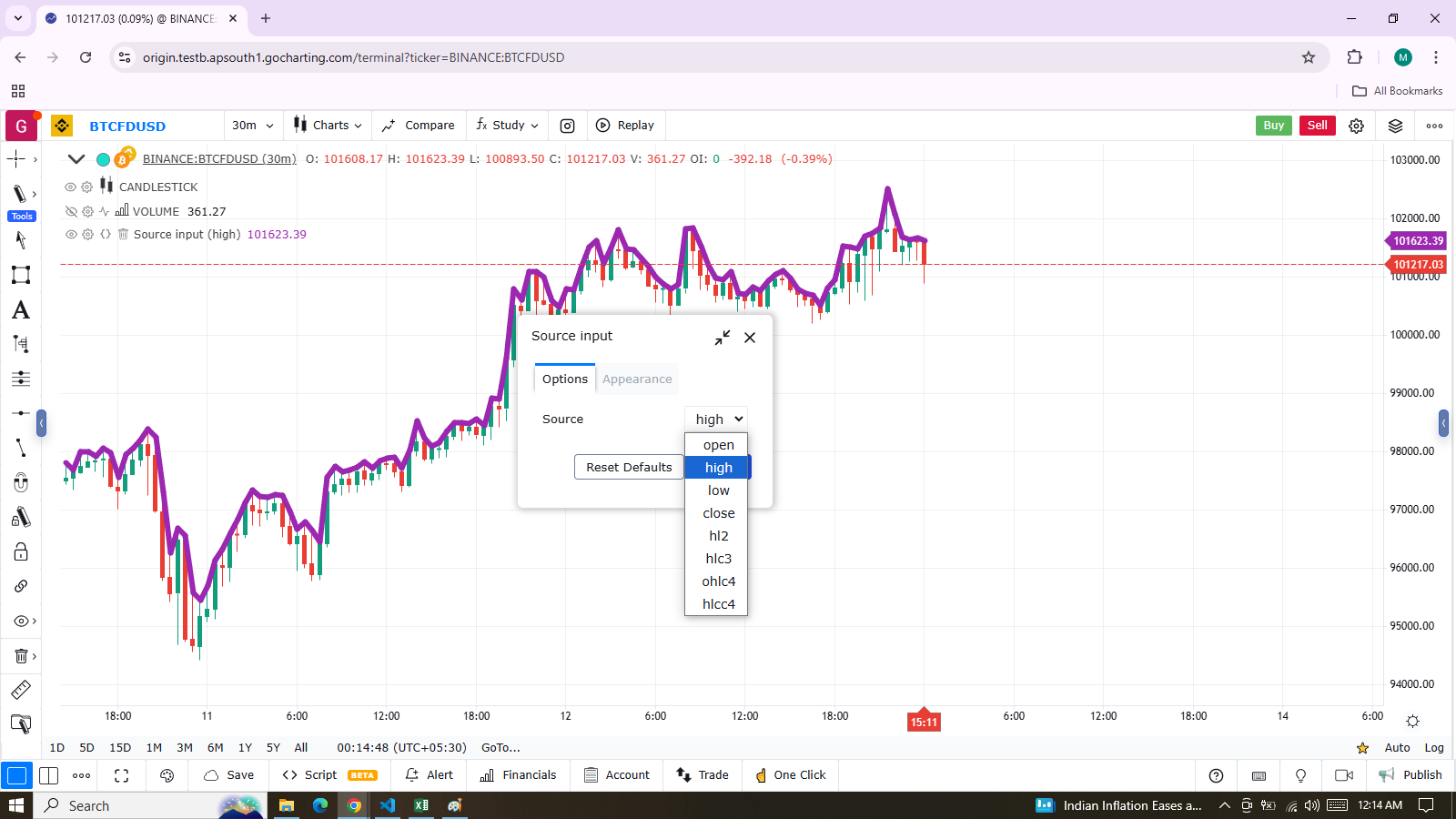Choose hlc3 from Source list
The width and height of the screenshot is (1456, 819).
point(718,559)
